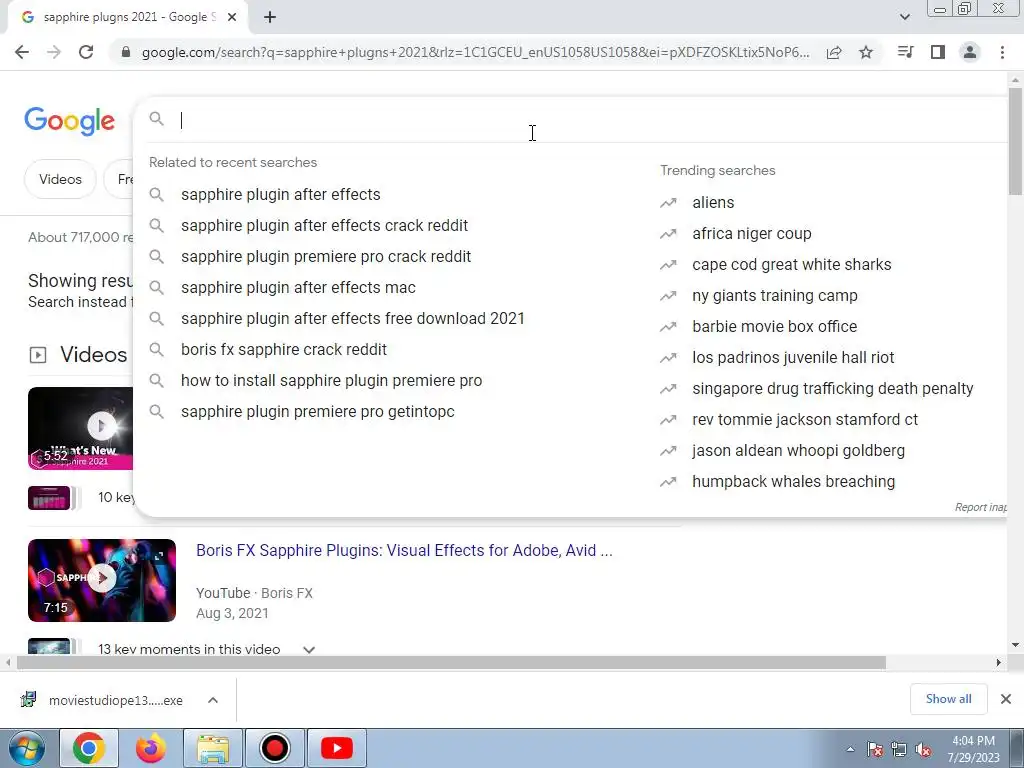The image size is (1024, 768).
Task: Open the Chrome profile avatar
Action: [970, 52]
